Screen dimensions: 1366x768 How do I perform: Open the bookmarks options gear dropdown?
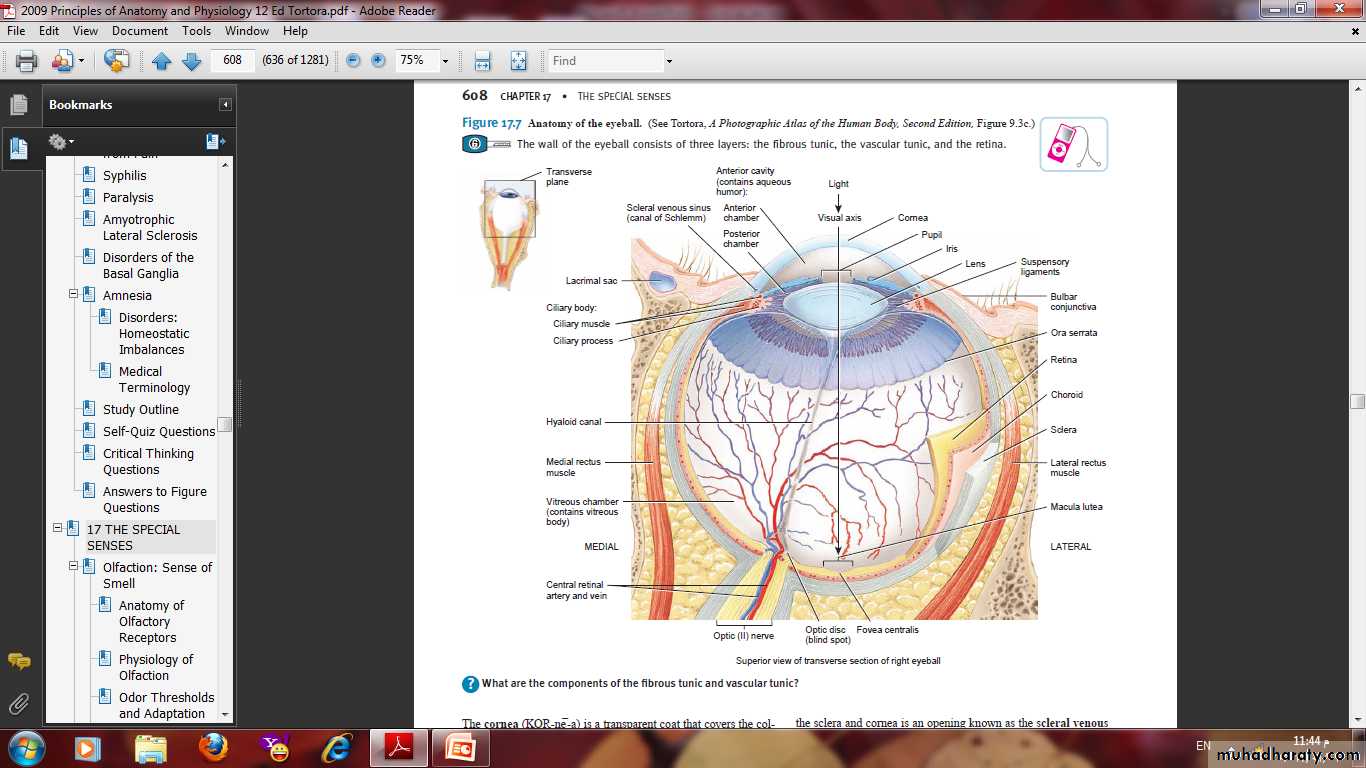click(x=61, y=142)
